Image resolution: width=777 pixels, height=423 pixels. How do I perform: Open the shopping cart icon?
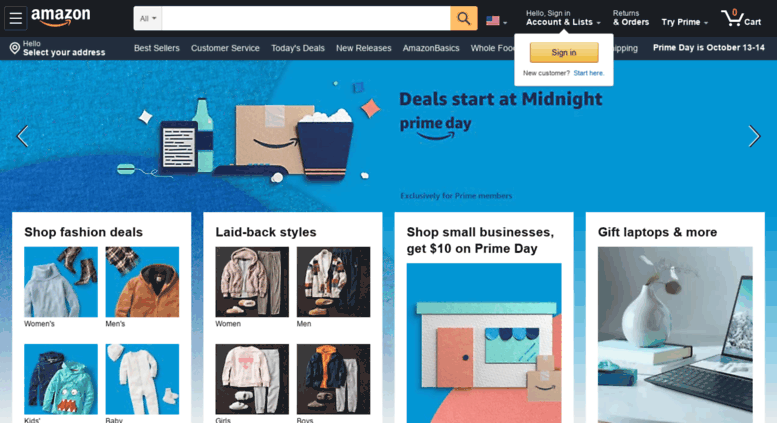731,18
